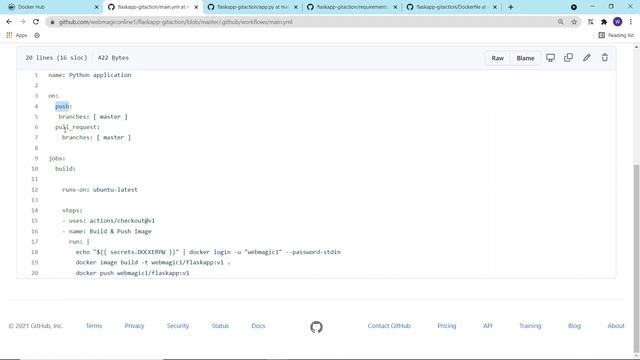Open the Pricing footer link
The height and width of the screenshot is (360, 640).
click(x=447, y=326)
